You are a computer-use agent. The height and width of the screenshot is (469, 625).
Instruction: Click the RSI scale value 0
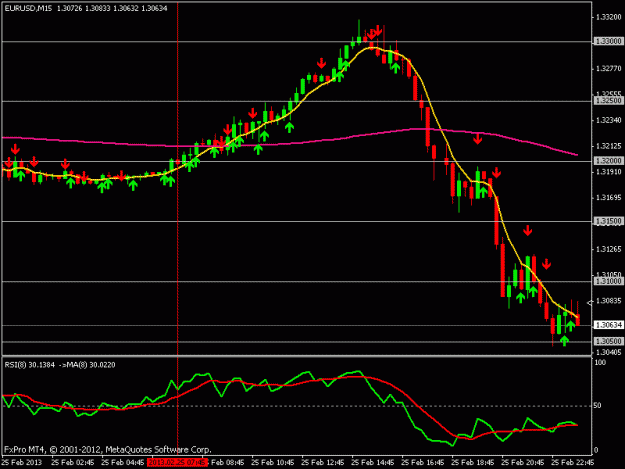pyautogui.click(x=596, y=450)
